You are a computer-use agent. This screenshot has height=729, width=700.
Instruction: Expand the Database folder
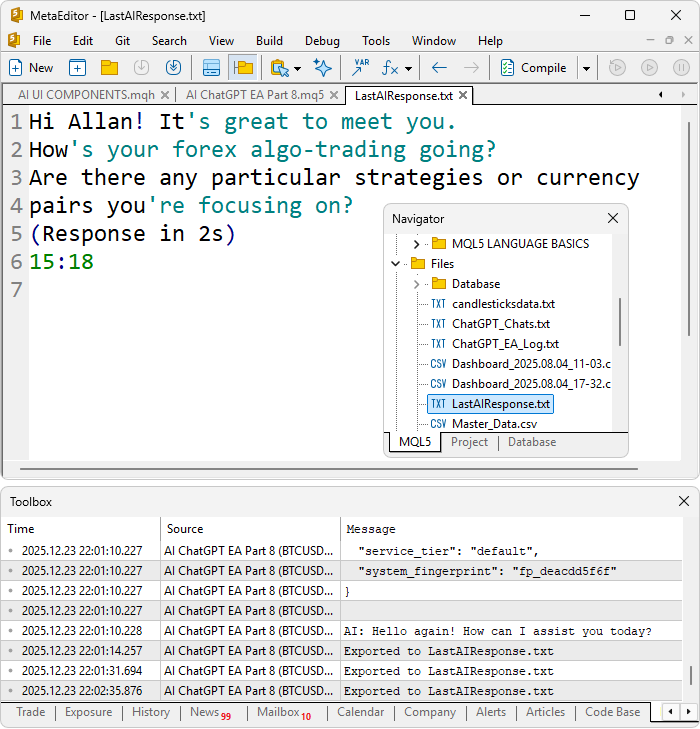pyautogui.click(x=416, y=284)
